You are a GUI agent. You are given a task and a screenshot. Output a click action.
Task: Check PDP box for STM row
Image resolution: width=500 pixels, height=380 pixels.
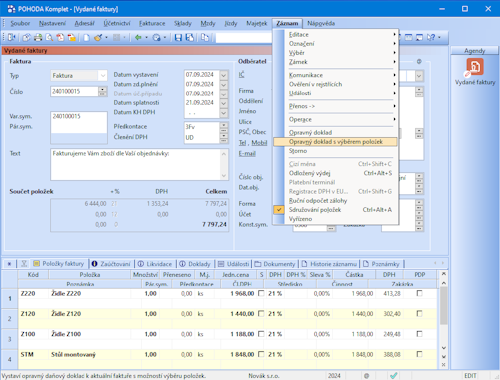point(419,354)
